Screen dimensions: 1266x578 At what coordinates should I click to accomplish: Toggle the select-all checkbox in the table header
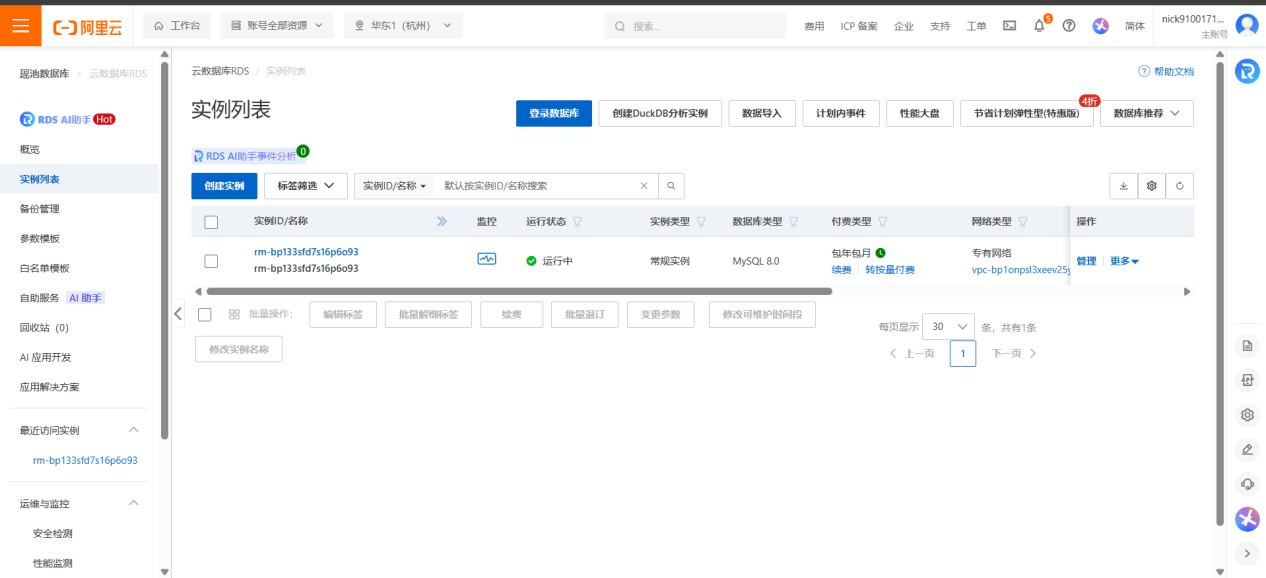click(211, 222)
